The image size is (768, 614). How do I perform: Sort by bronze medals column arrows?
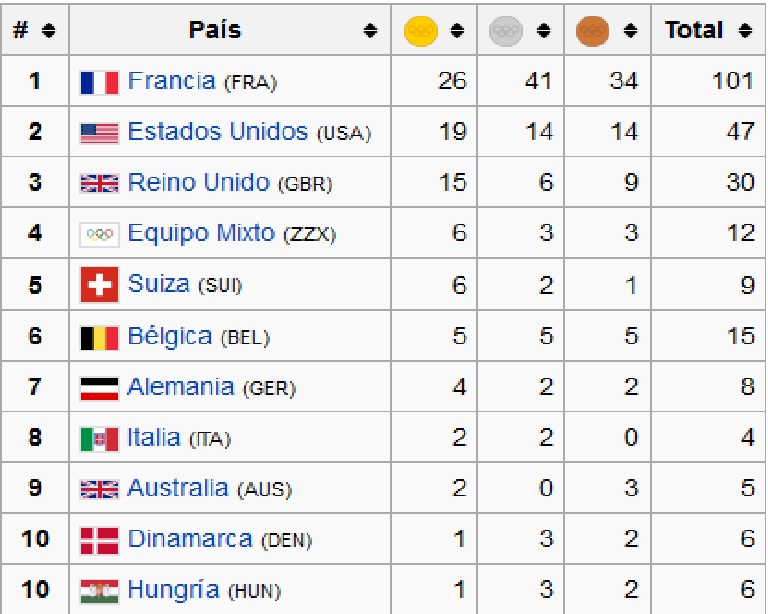coord(630,31)
